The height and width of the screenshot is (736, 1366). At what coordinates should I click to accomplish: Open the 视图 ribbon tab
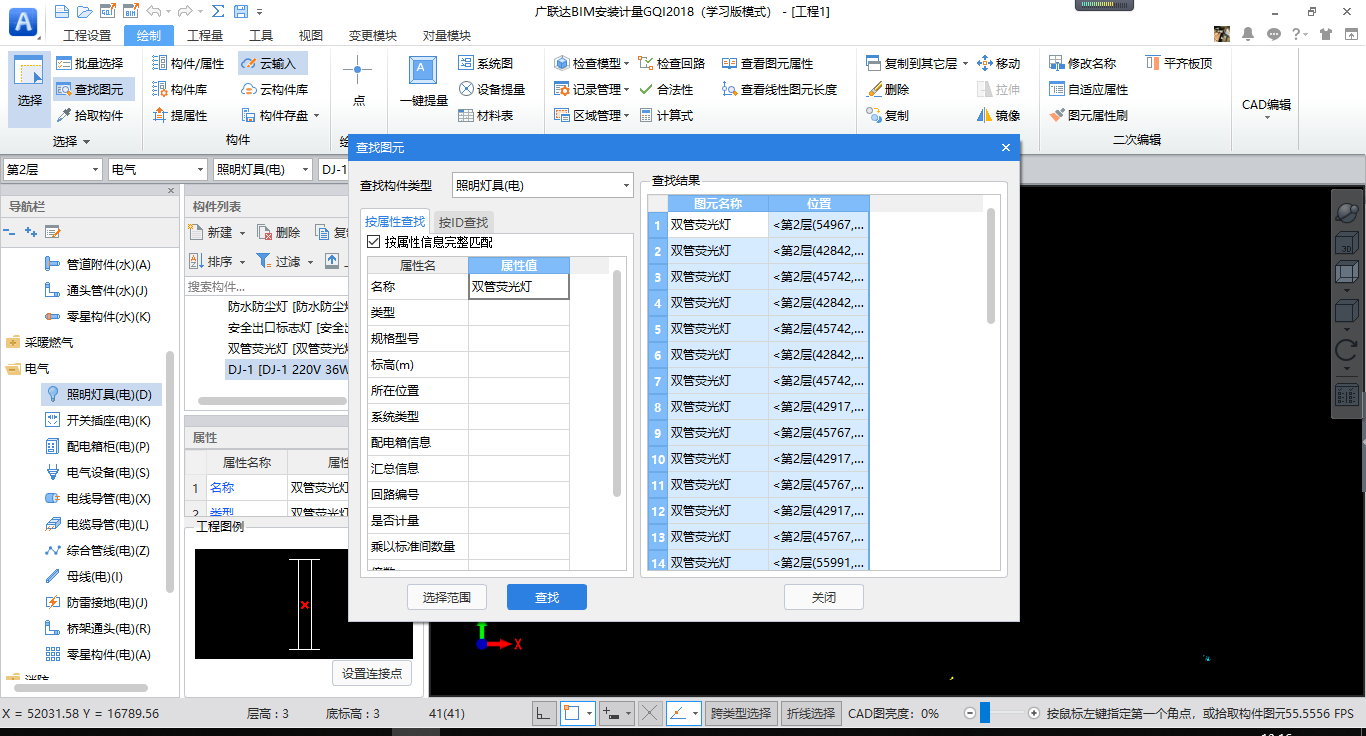tap(311, 36)
